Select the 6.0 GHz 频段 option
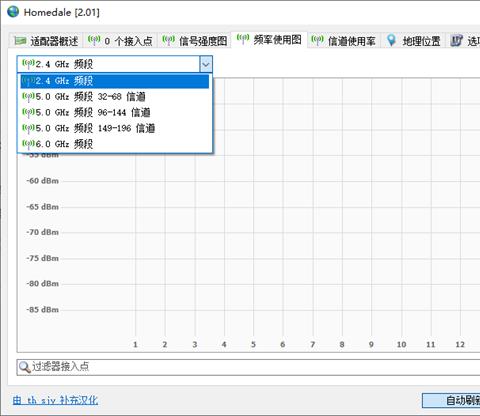This screenshot has height=416, width=480. click(115, 144)
